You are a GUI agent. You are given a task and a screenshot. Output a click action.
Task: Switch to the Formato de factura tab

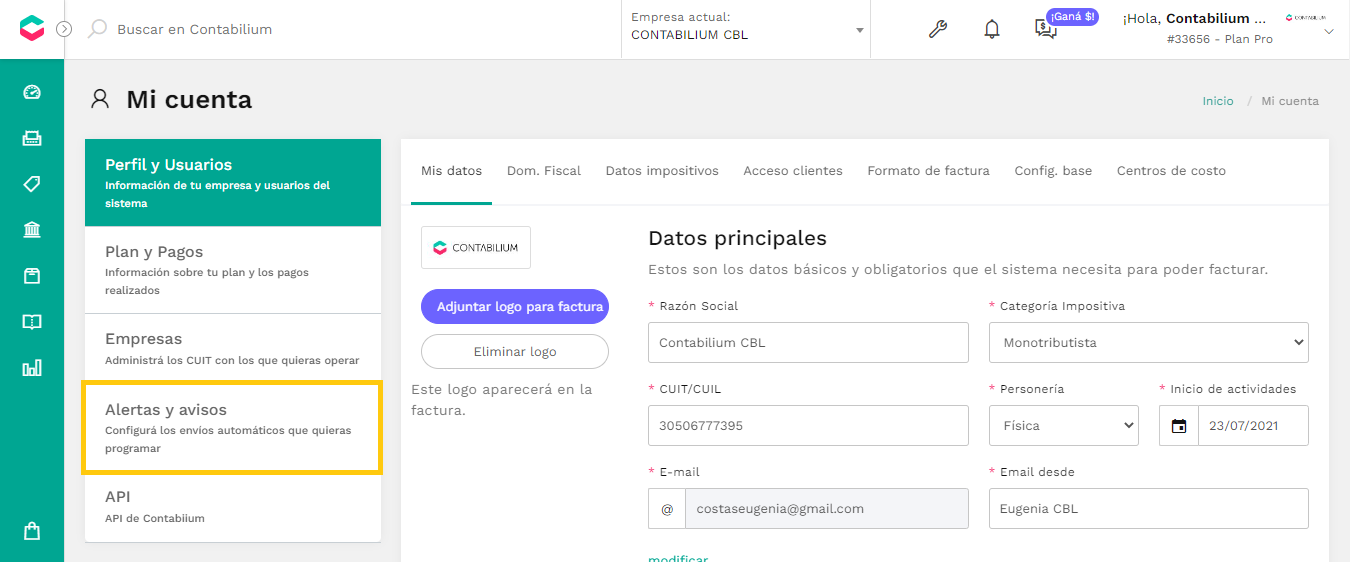click(x=929, y=171)
